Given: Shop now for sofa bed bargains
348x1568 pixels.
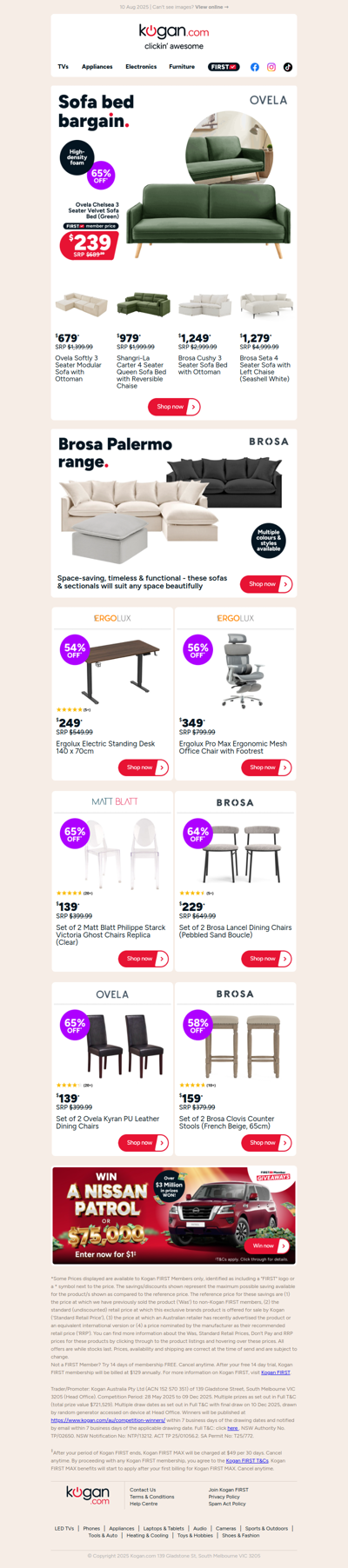Looking at the screenshot, I should [174, 407].
